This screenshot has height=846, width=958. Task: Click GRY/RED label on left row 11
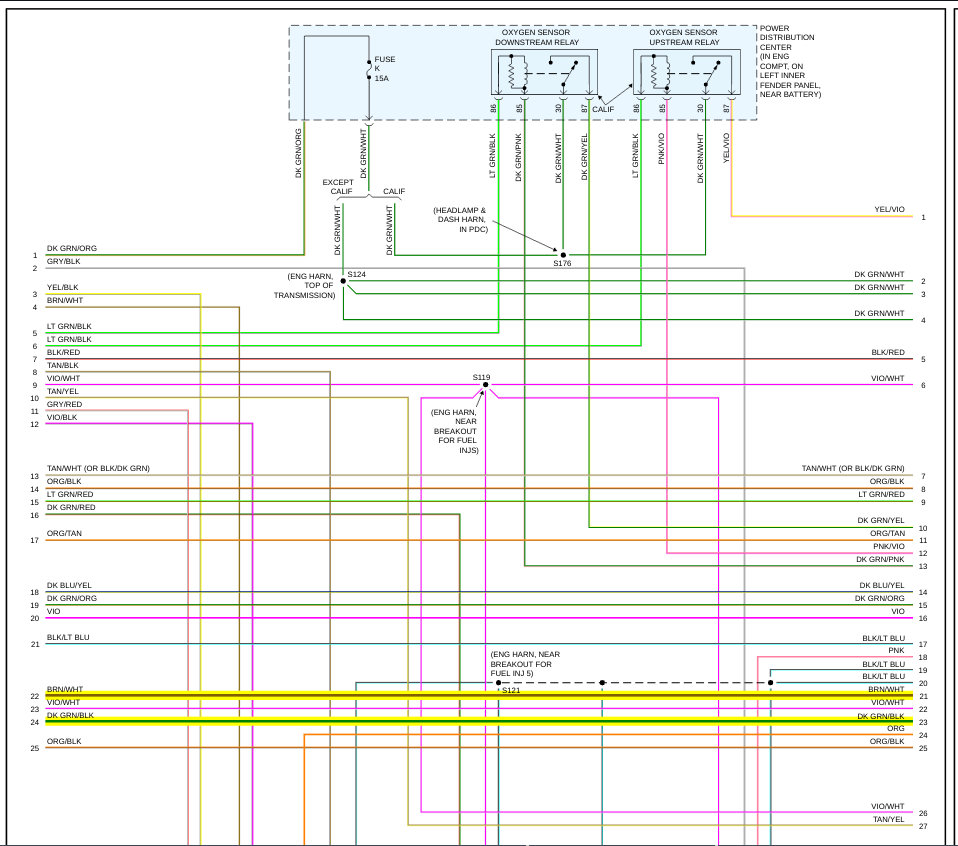(x=64, y=404)
